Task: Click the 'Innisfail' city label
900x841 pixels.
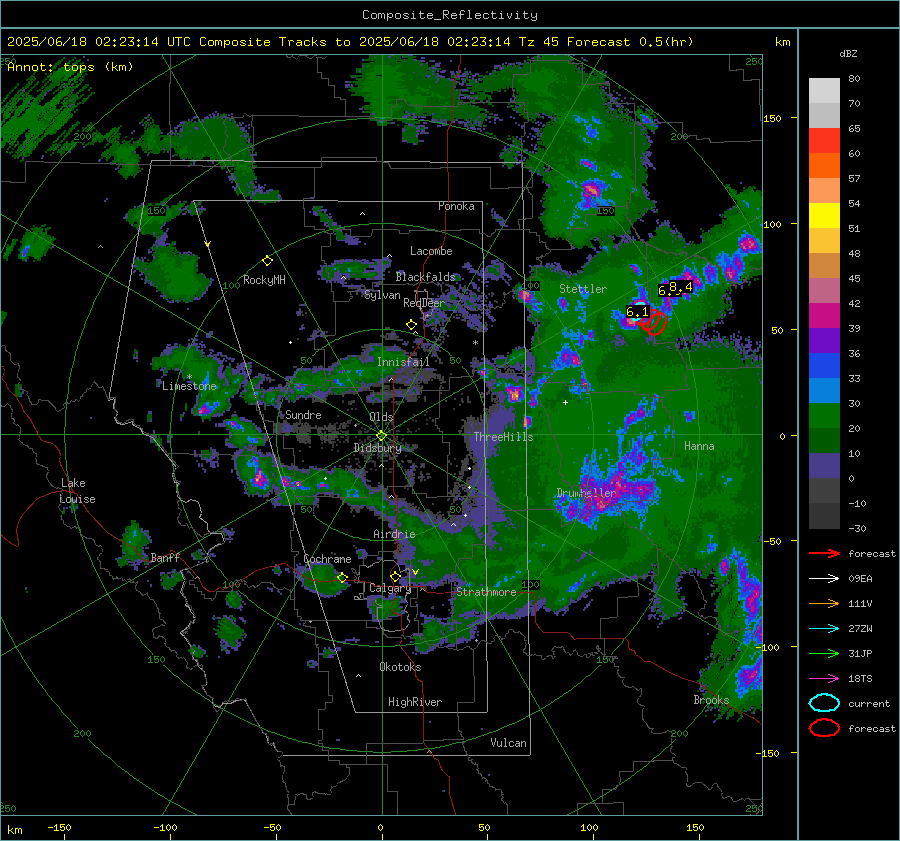Action: pos(403,362)
